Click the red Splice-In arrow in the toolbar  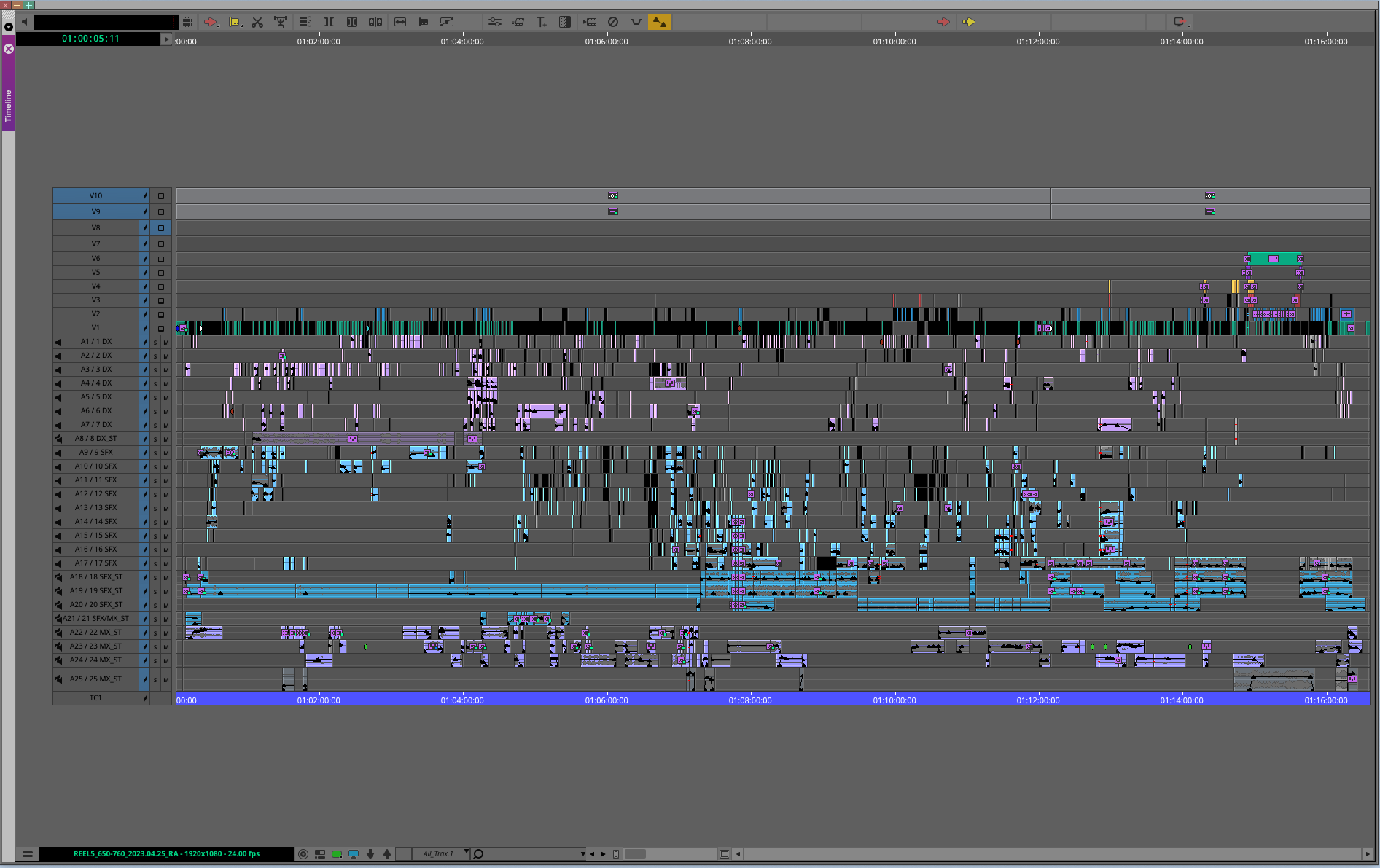(x=210, y=22)
